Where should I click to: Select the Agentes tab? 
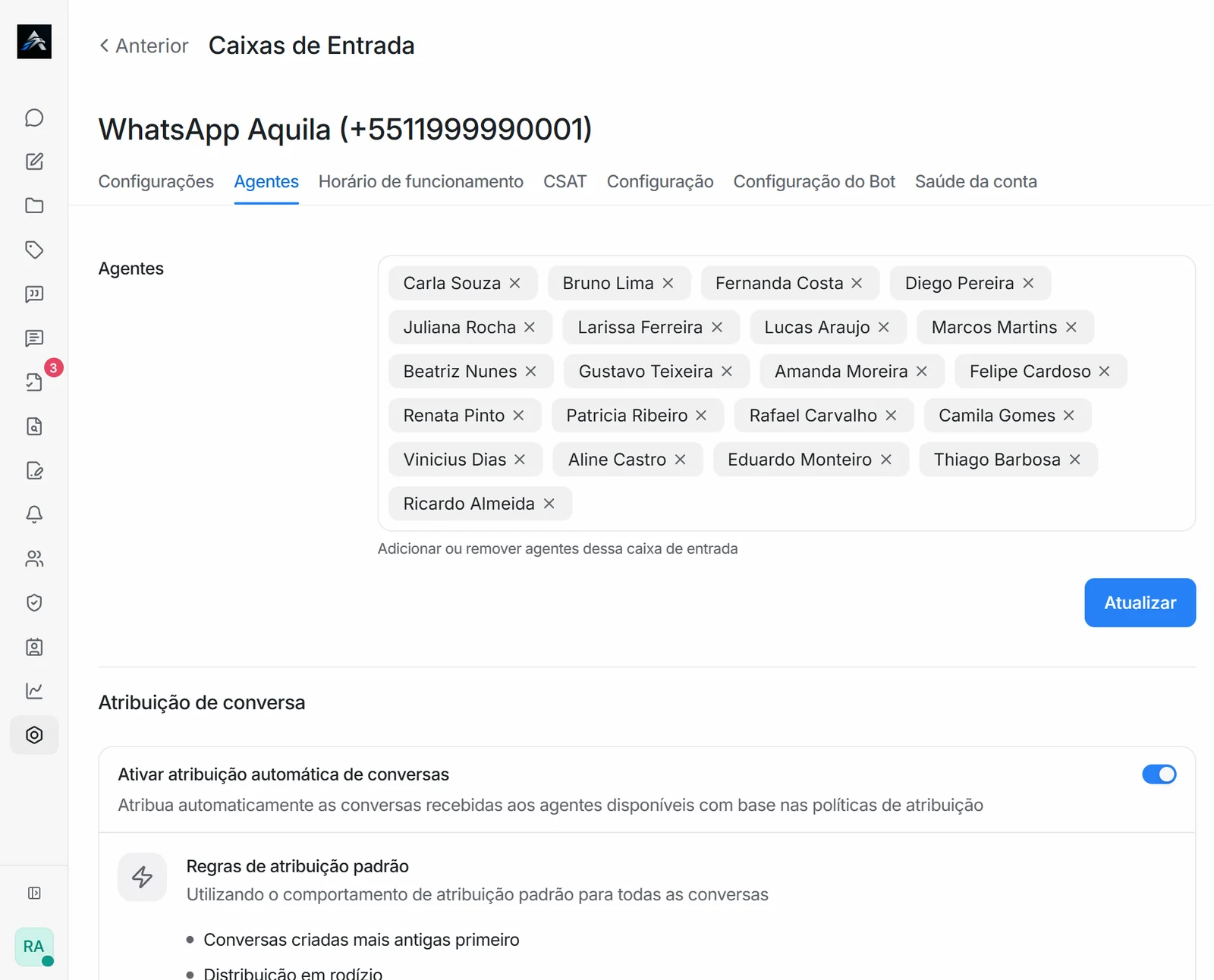tap(266, 181)
